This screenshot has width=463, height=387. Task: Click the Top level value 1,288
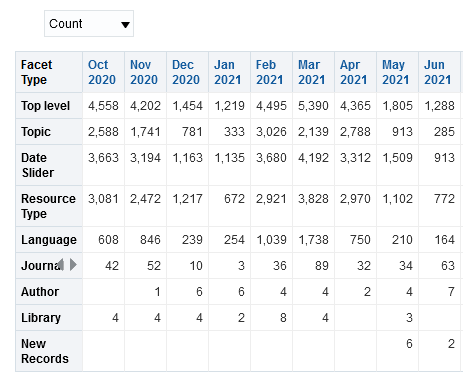[x=439, y=106]
